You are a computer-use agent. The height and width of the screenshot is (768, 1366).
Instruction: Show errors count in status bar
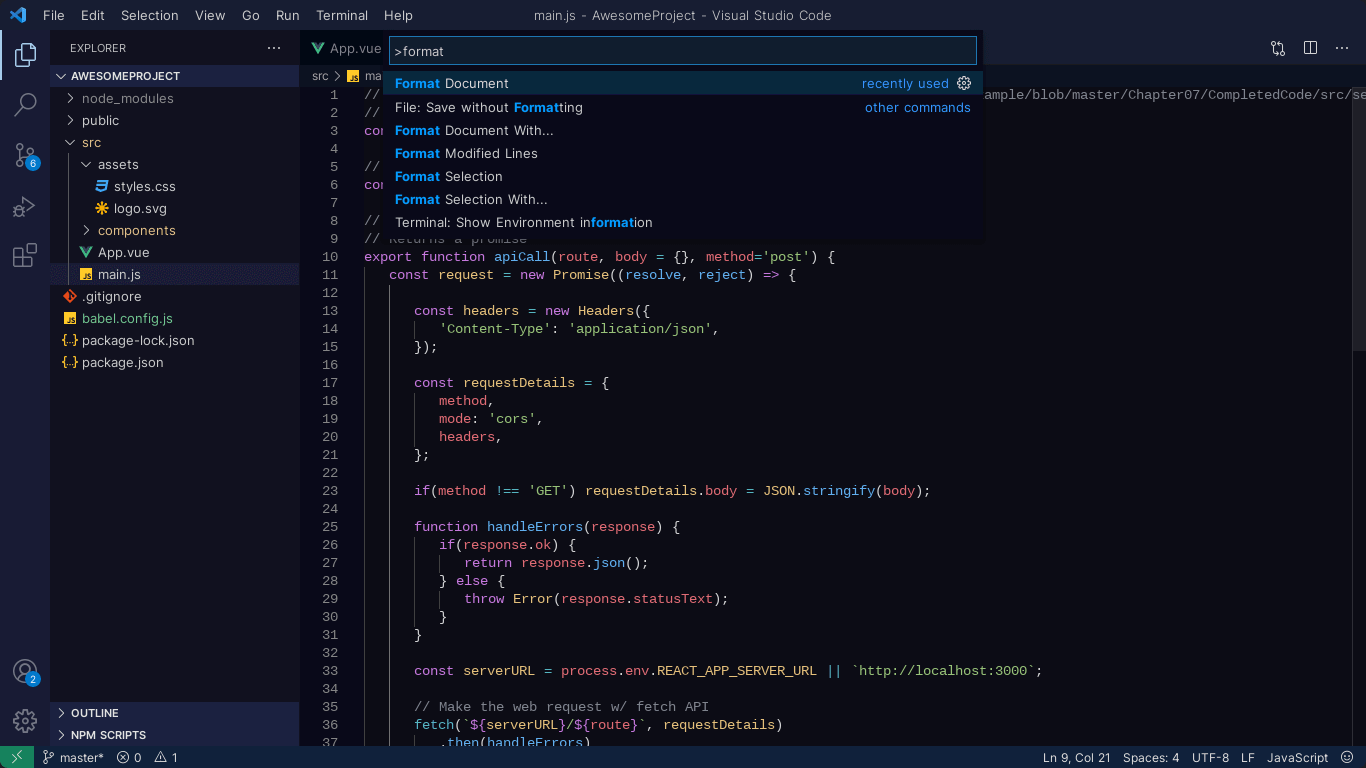[129, 757]
